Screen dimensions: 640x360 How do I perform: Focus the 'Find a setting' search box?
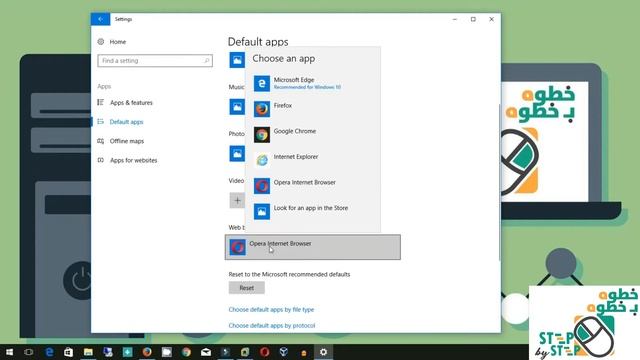155,61
